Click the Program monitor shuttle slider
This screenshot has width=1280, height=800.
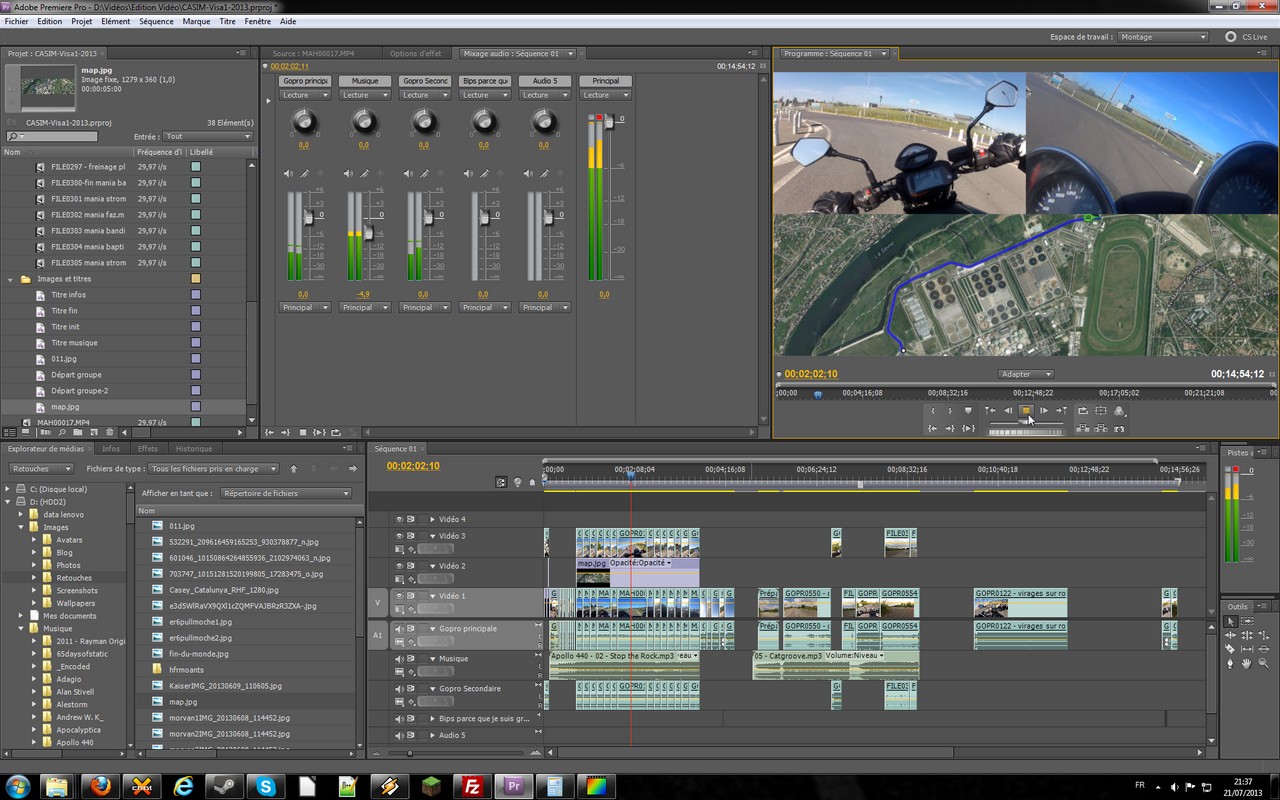point(1026,423)
